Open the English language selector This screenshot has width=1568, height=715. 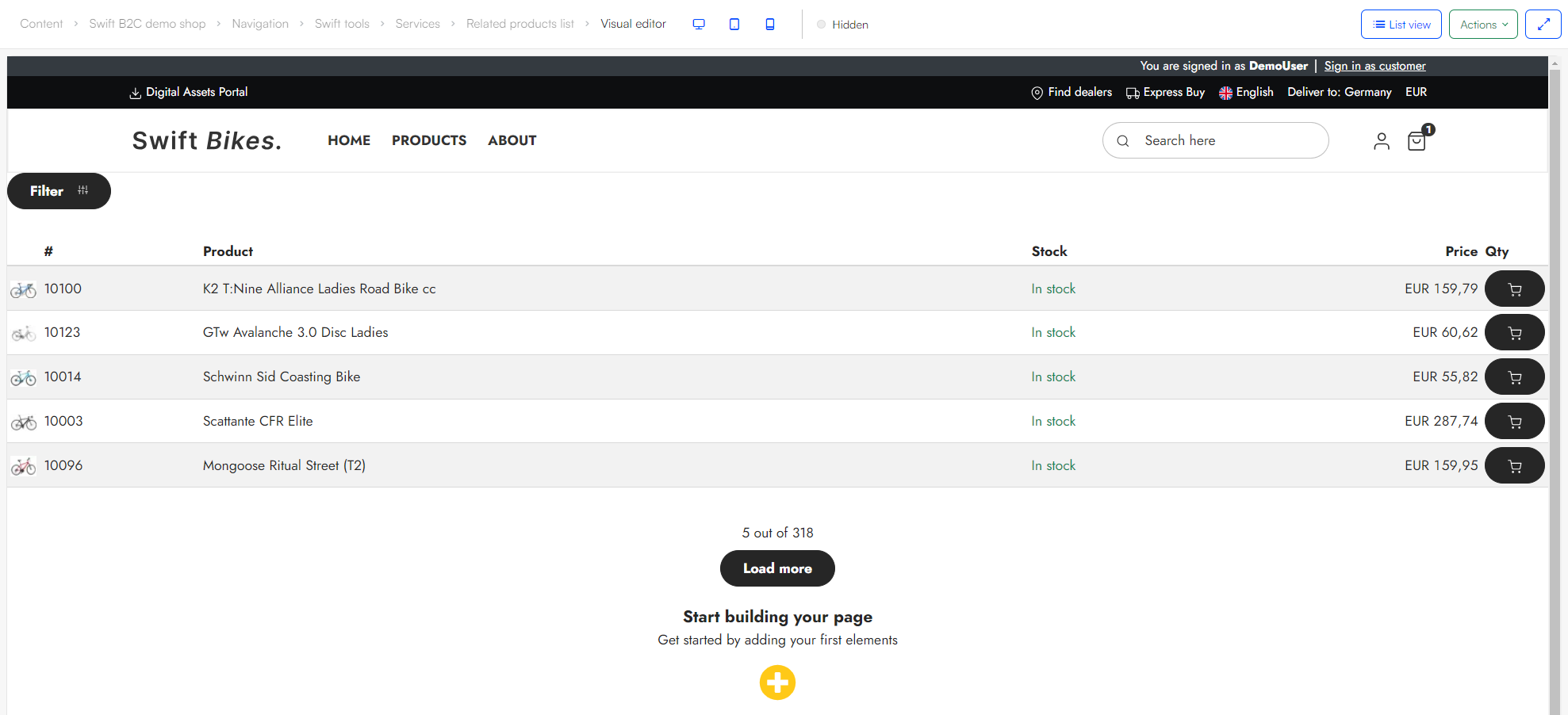click(1246, 92)
